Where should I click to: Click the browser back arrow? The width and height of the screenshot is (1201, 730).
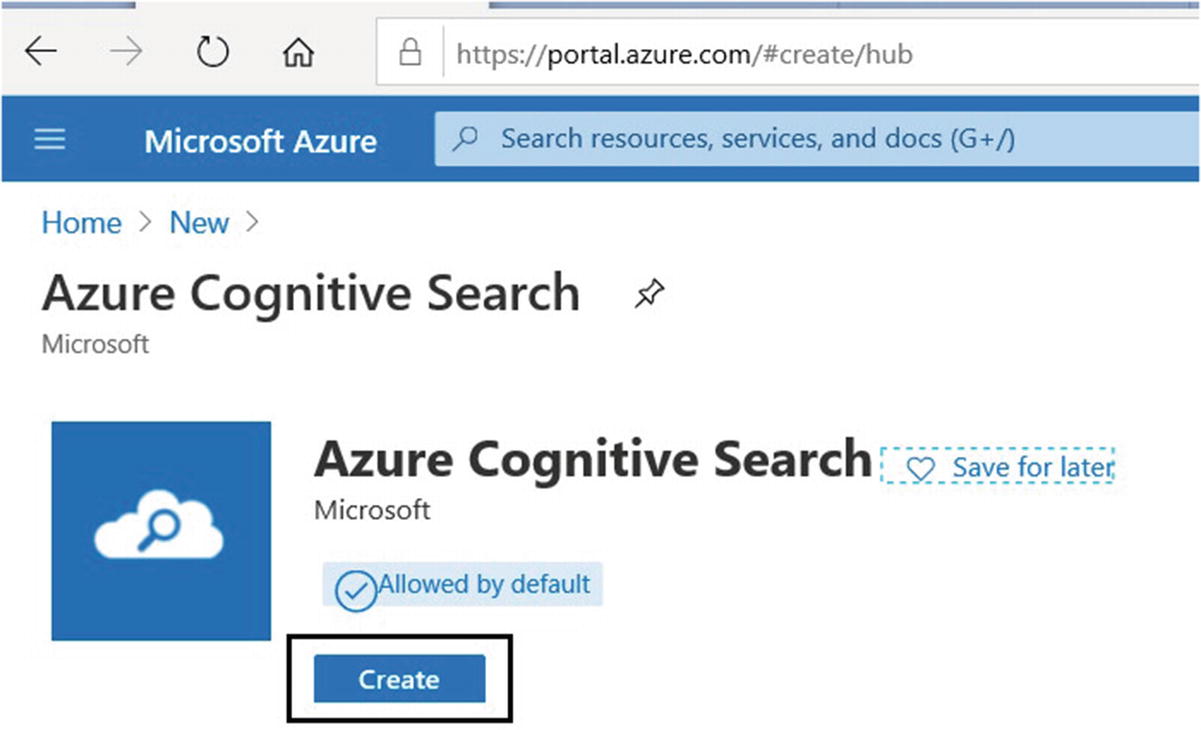coord(41,52)
